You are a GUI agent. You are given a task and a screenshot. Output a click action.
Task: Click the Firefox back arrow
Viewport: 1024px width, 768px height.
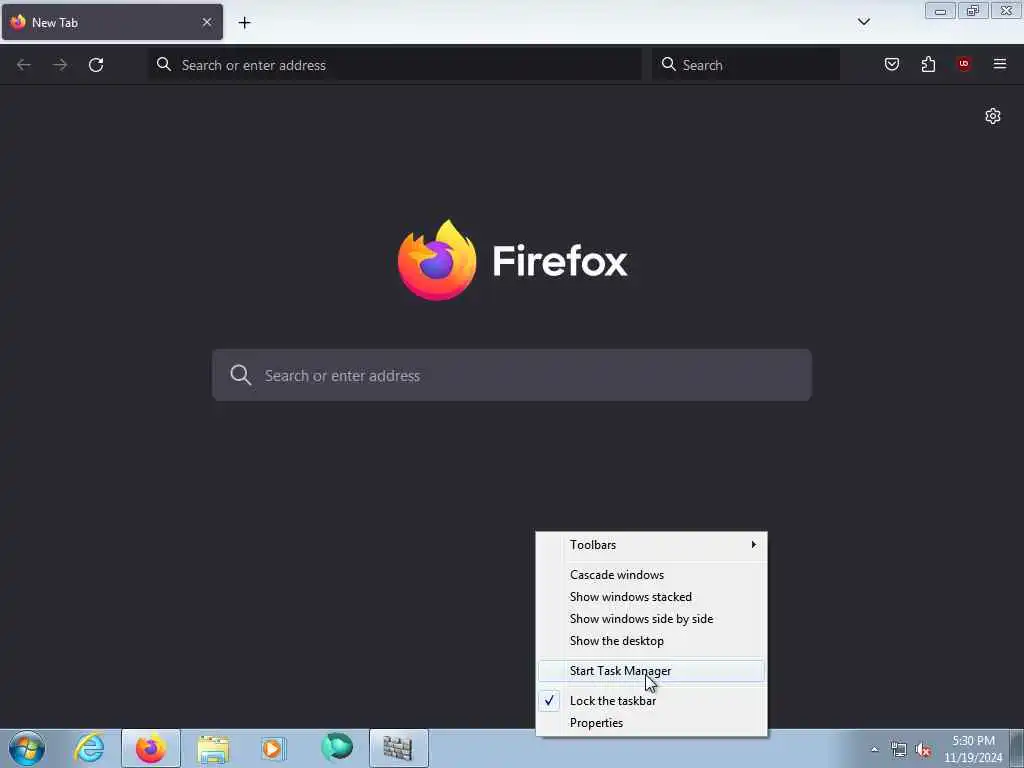coord(24,65)
